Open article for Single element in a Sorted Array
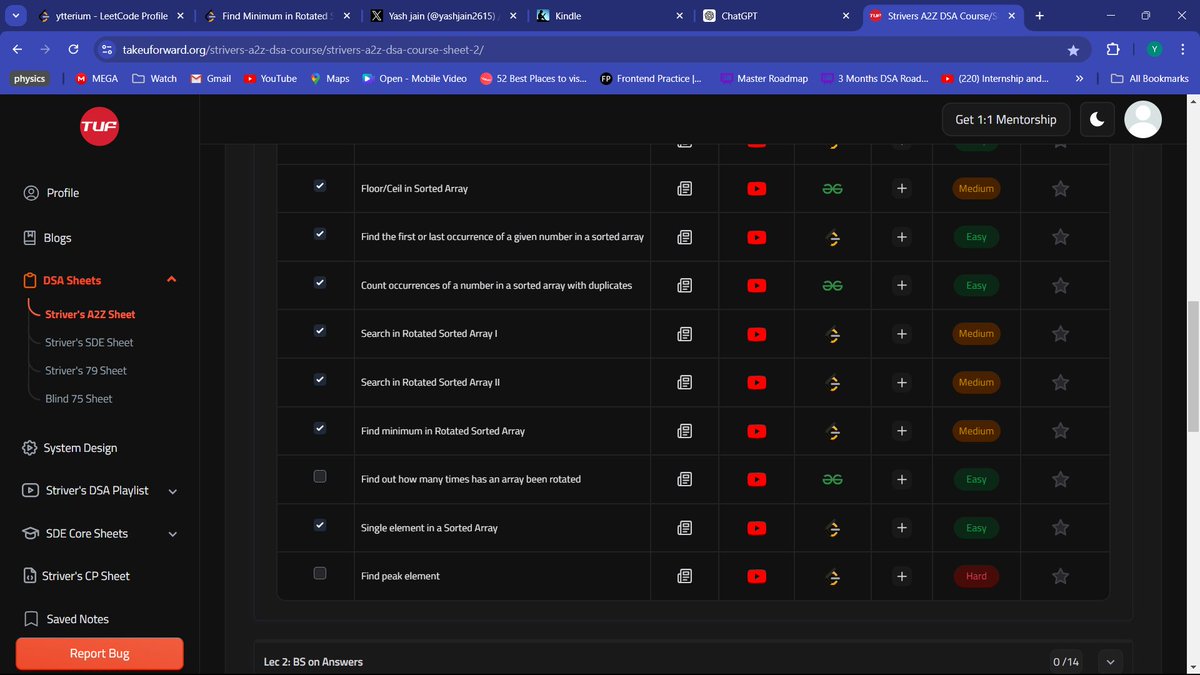The height and width of the screenshot is (675, 1200). point(684,528)
